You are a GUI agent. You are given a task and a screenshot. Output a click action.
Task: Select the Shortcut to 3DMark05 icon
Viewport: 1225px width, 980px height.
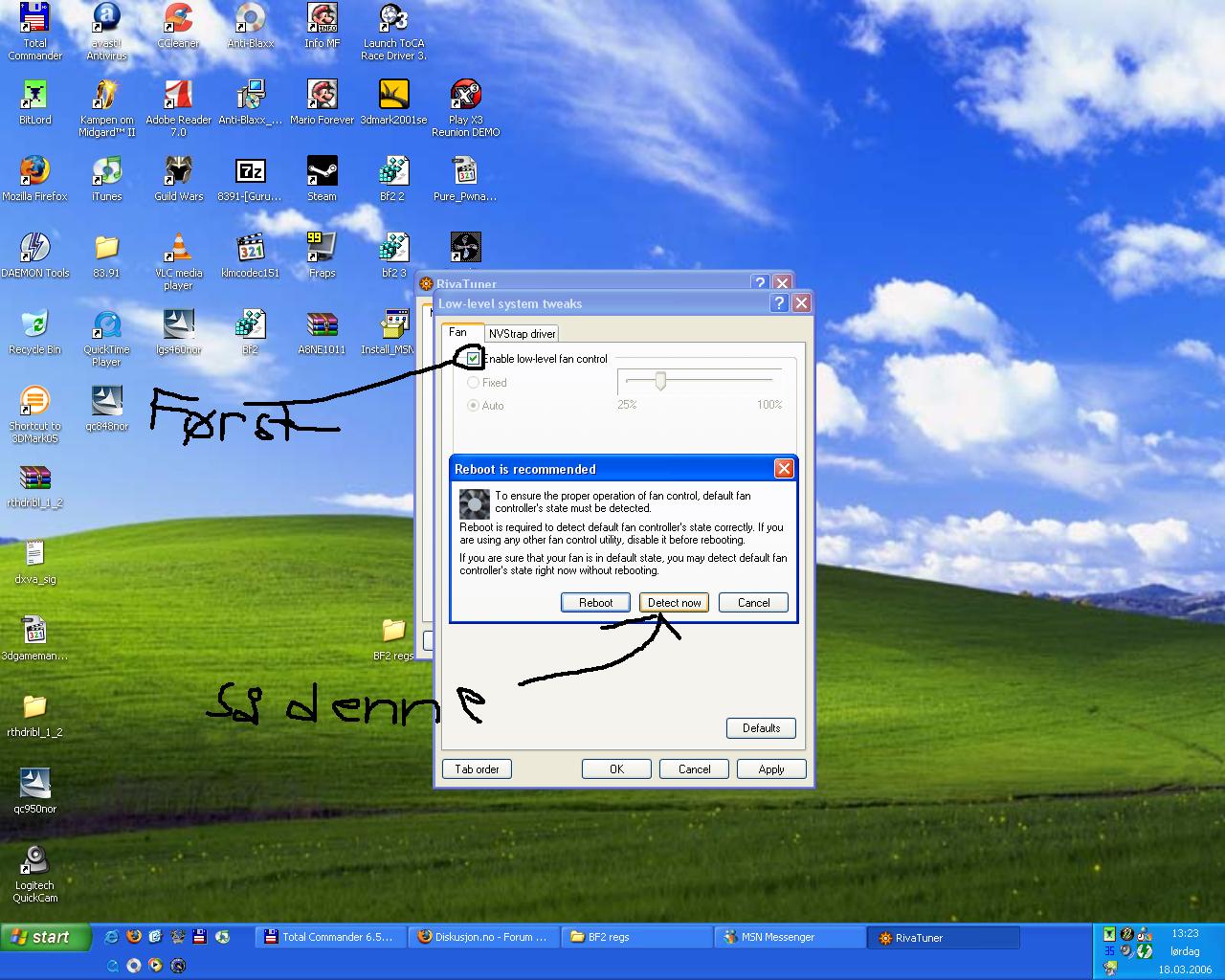(34, 413)
